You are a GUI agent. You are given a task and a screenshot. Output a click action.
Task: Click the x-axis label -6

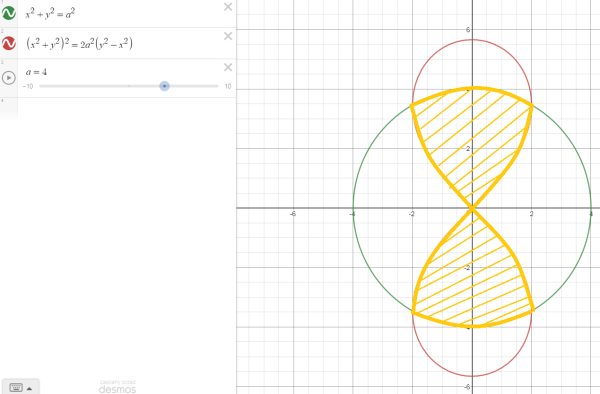(x=293, y=214)
